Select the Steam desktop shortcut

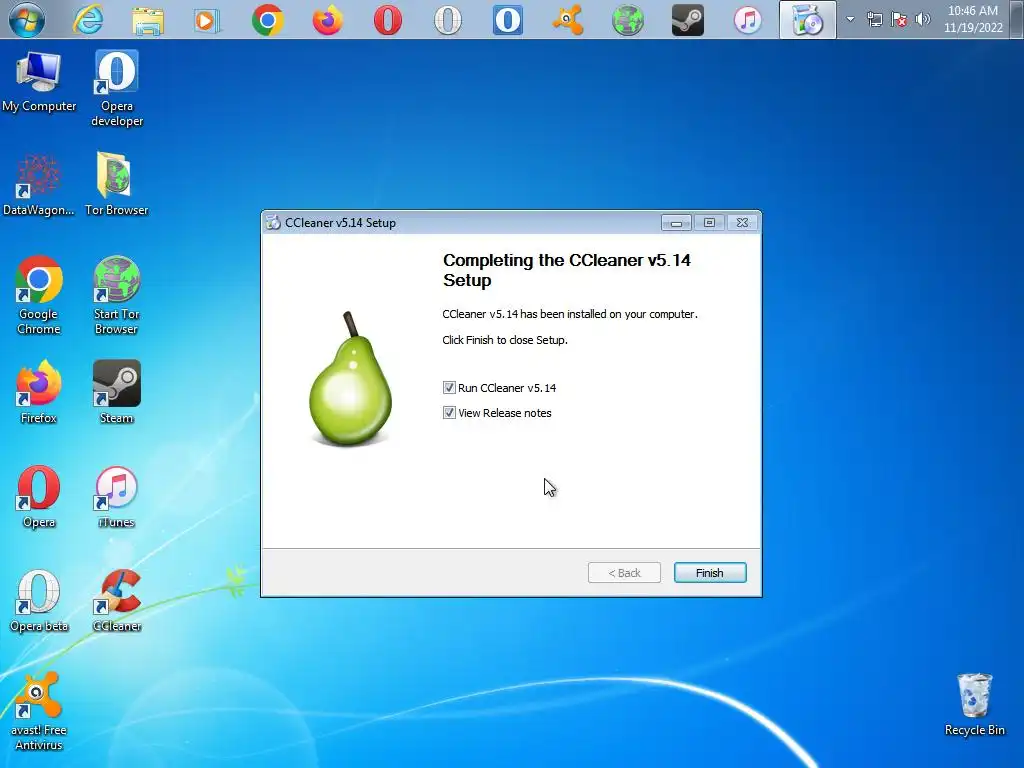tap(116, 392)
